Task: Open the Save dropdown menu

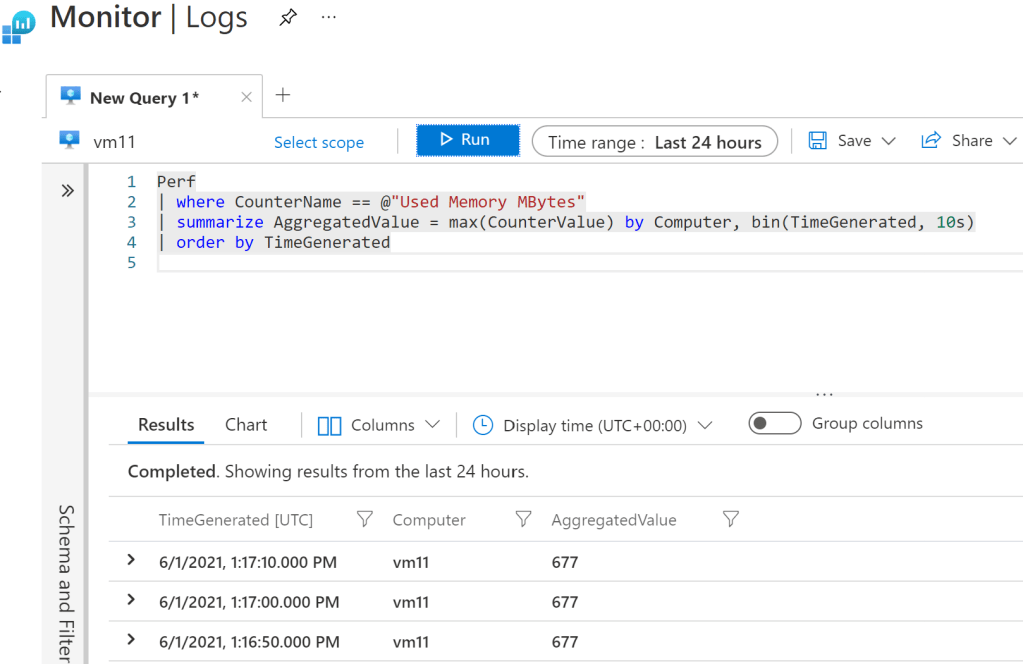Action: tap(852, 141)
